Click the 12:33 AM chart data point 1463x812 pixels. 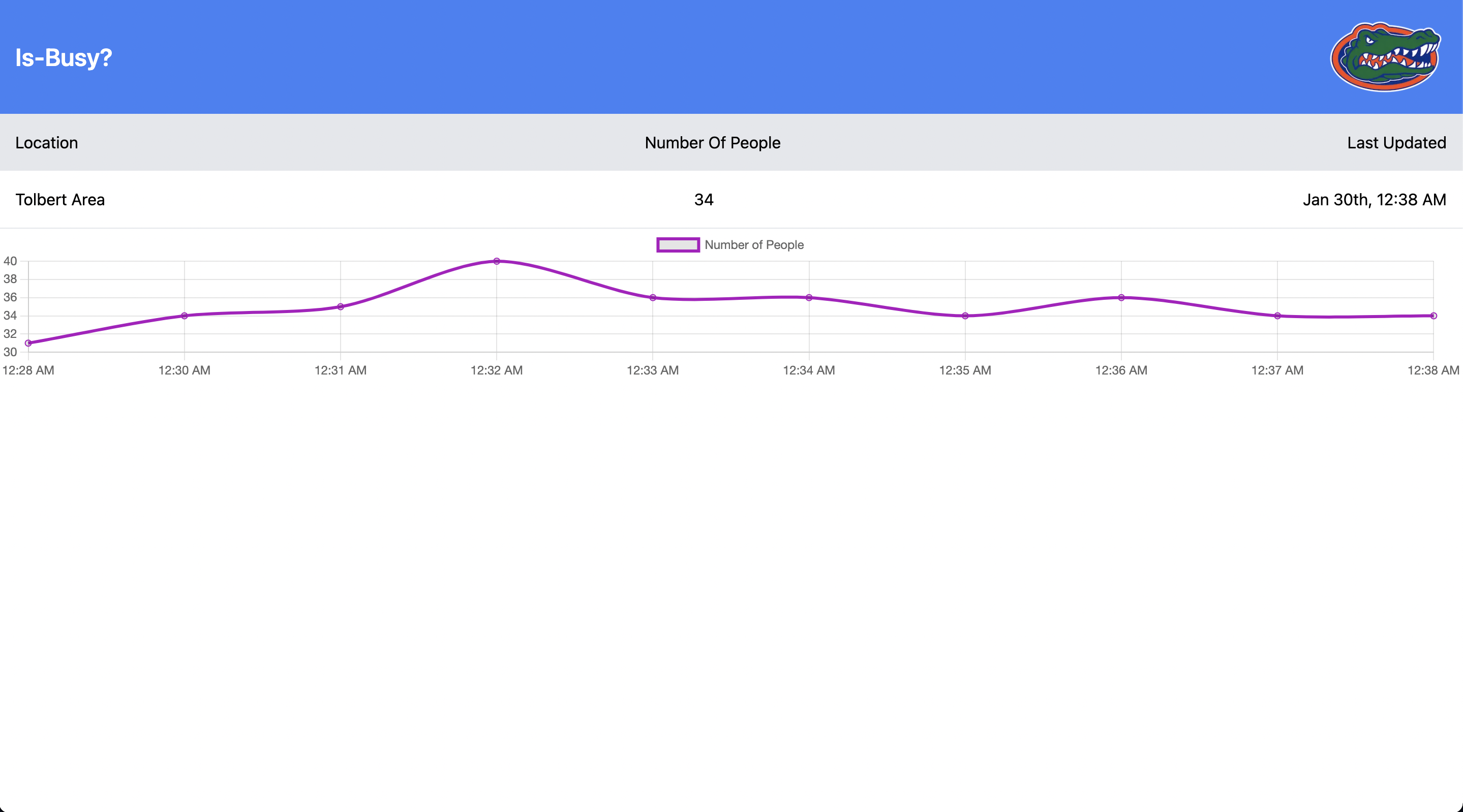(653, 298)
